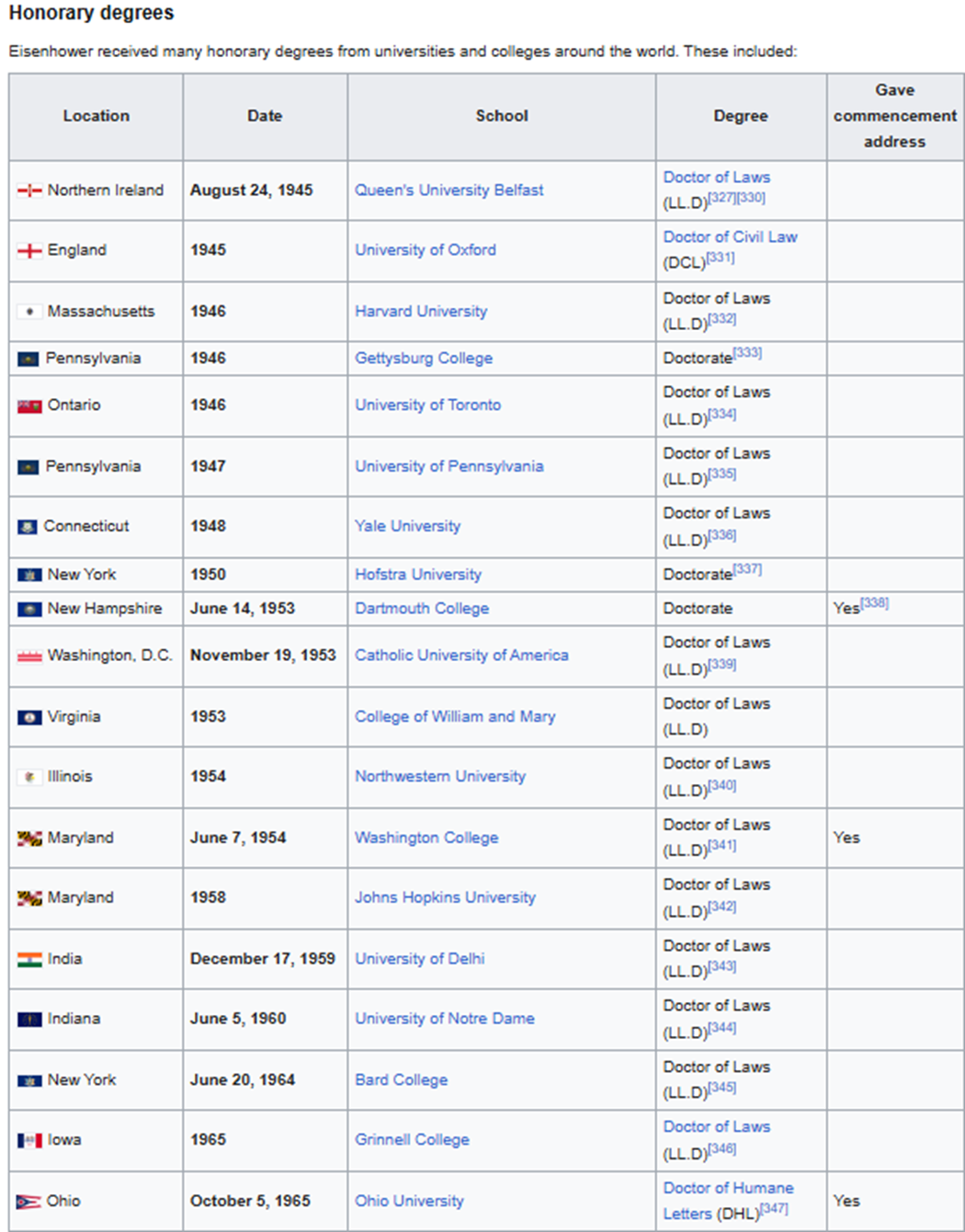Open Gettysburg College link
The image size is (965, 1232).
[424, 359]
